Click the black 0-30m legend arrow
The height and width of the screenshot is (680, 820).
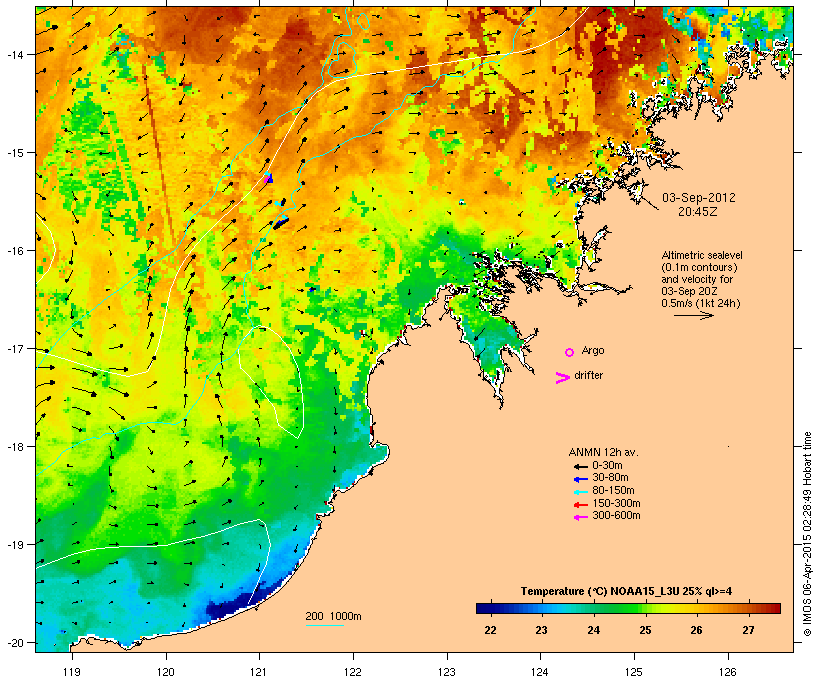click(x=580, y=467)
